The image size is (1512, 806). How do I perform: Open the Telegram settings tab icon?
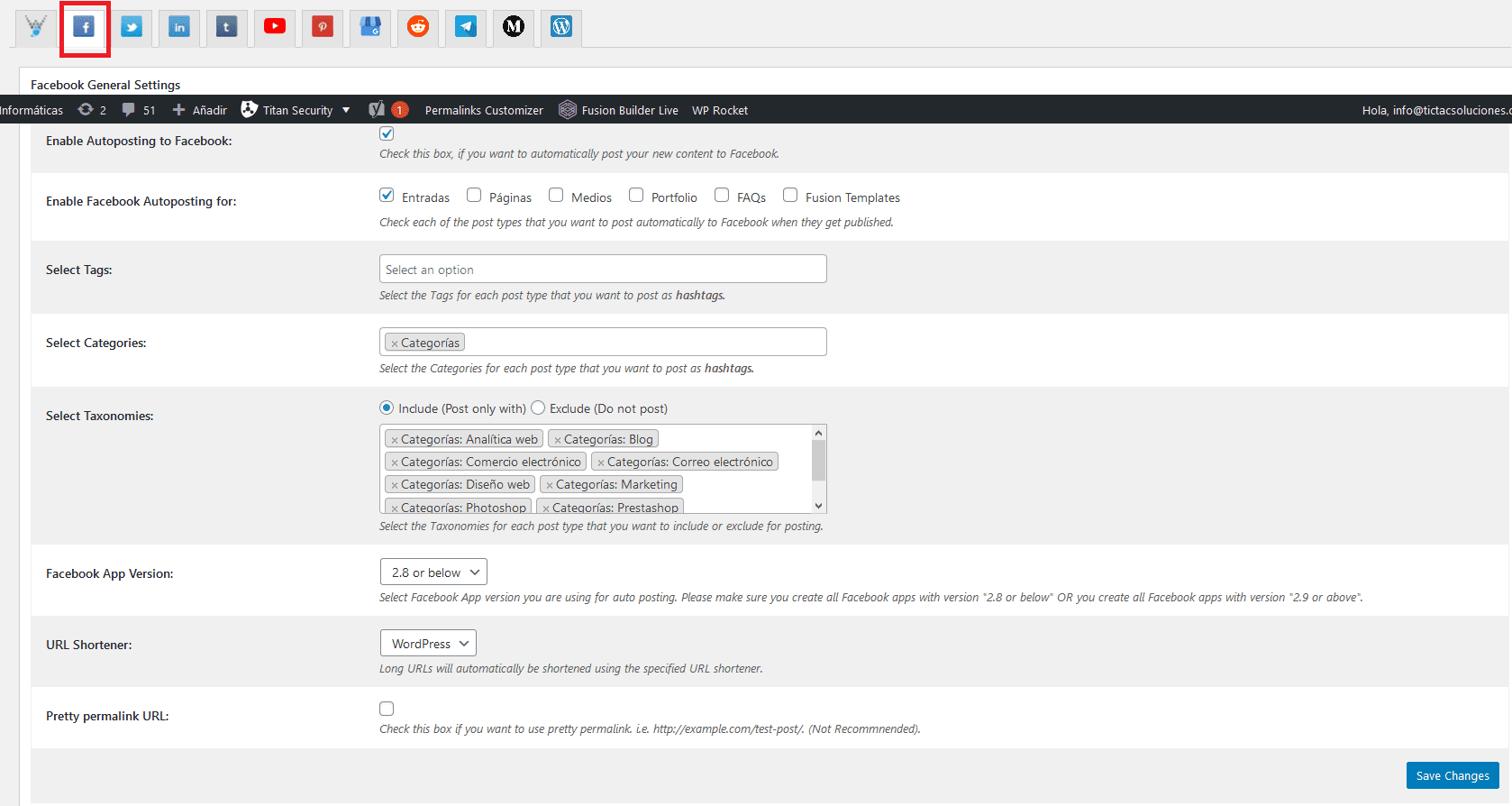[466, 27]
